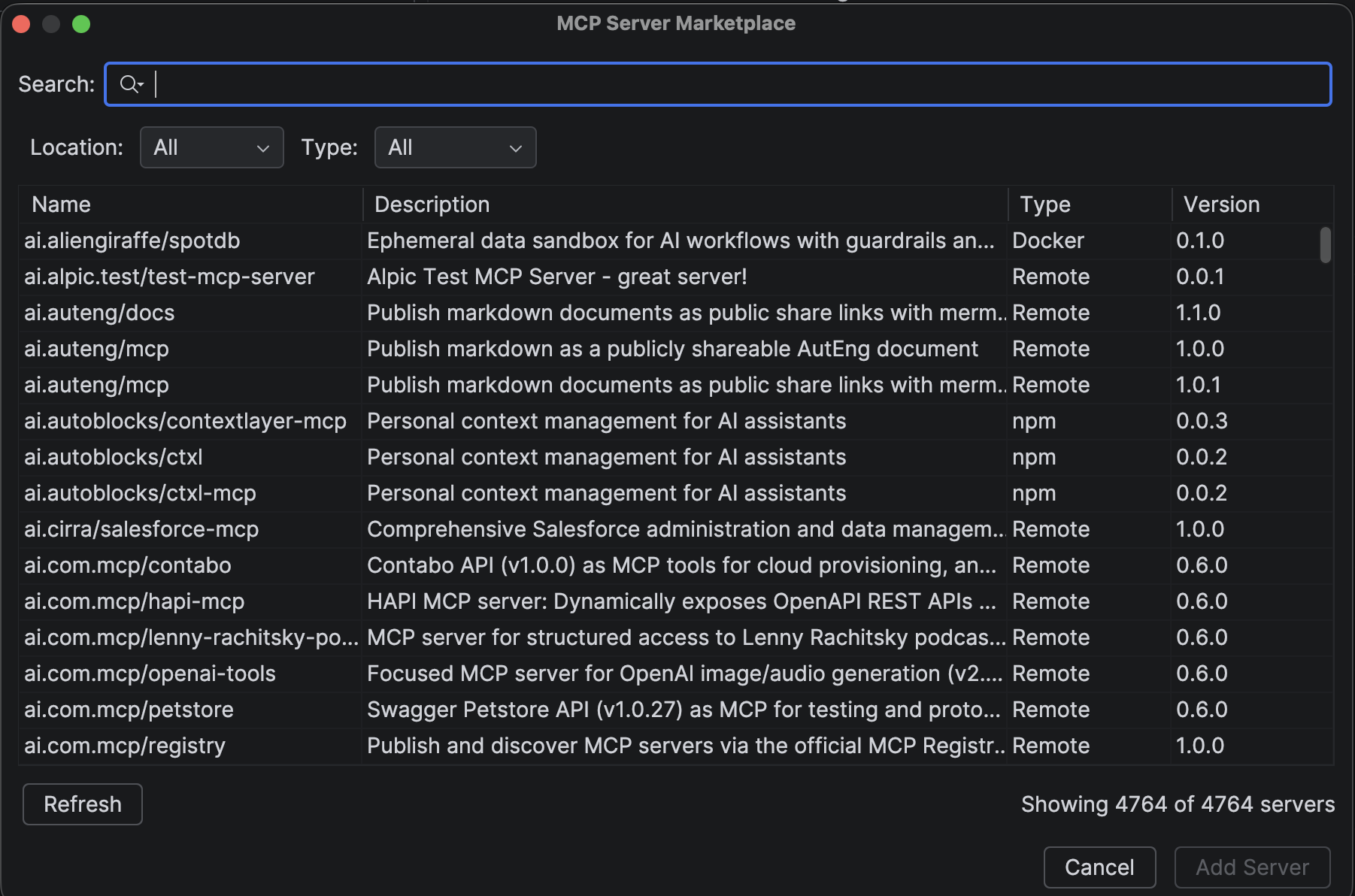Screen dimensions: 1355x896
Task: Open the Location dropdown
Action: click(211, 147)
